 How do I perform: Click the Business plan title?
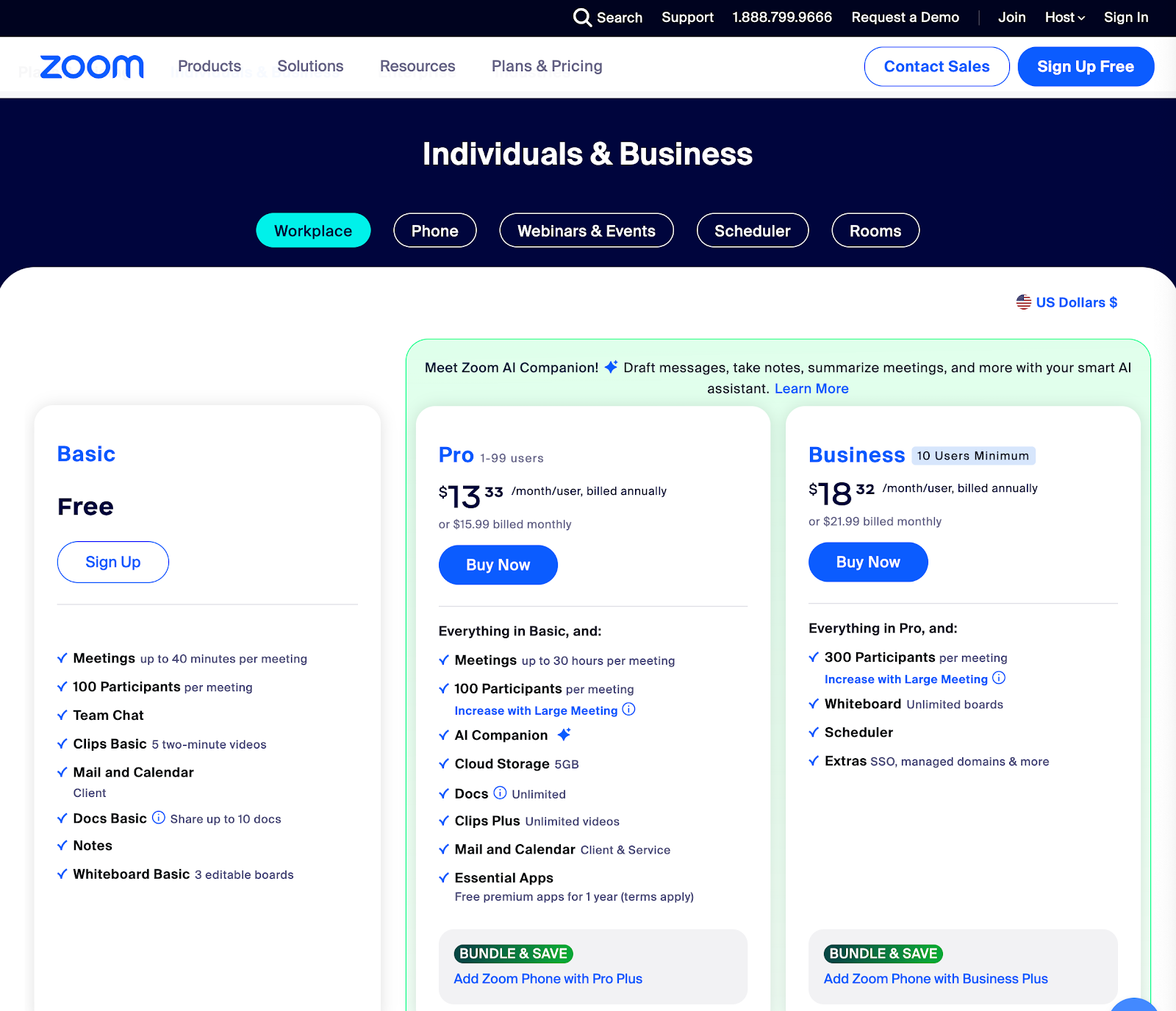click(857, 455)
